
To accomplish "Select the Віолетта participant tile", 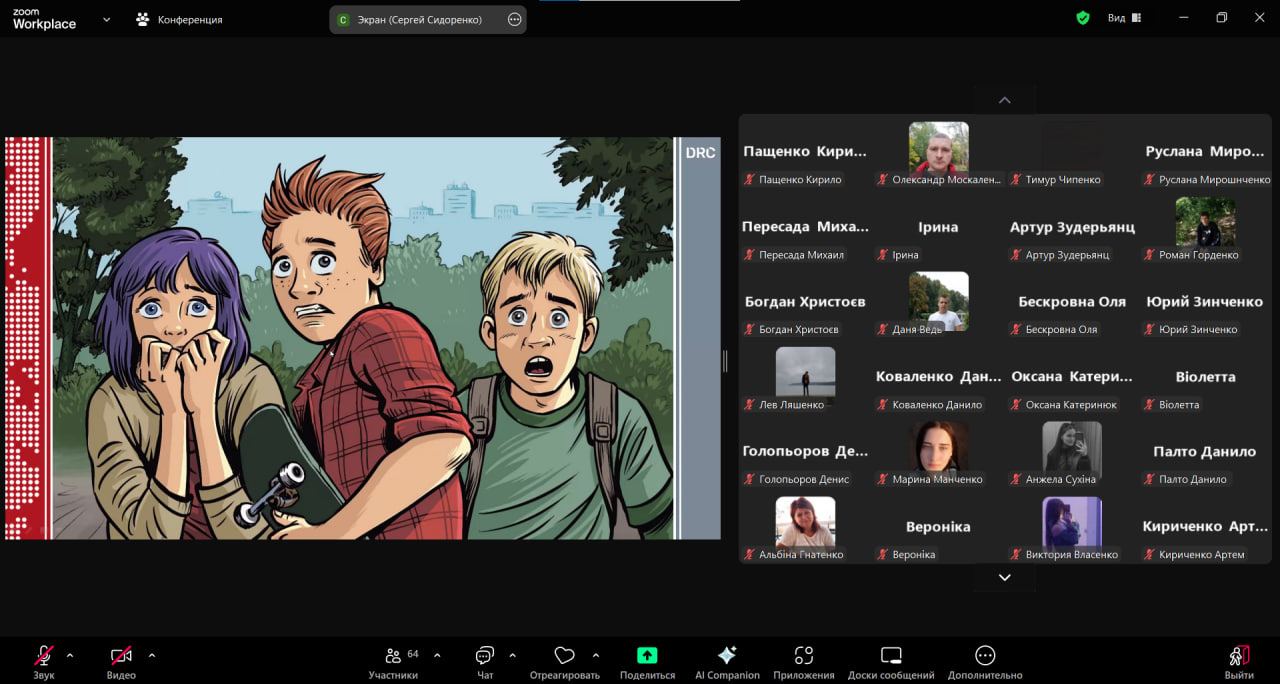I will [x=1205, y=377].
